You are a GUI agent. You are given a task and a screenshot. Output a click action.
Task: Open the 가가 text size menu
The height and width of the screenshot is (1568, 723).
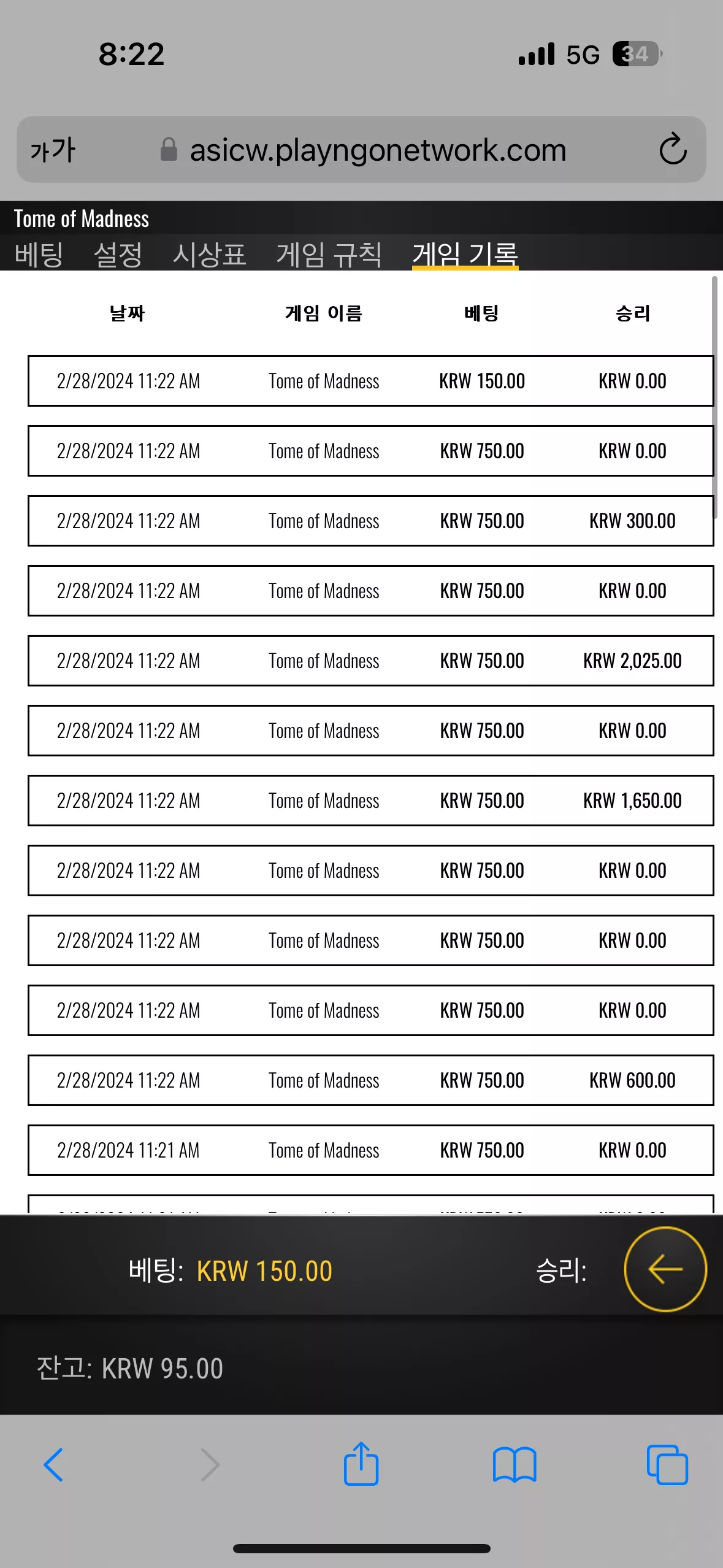[53, 150]
